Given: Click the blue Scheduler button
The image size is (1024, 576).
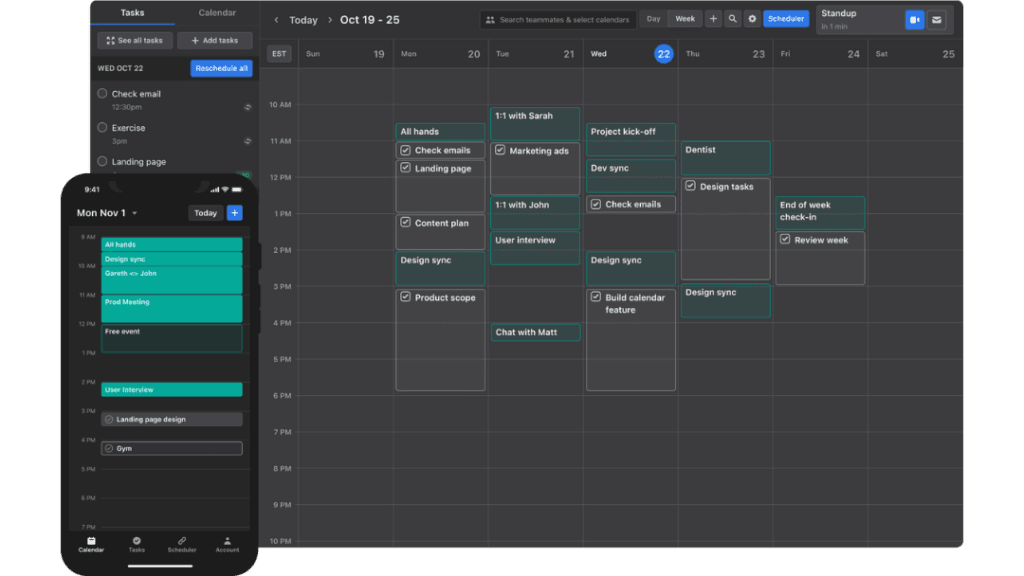Looking at the screenshot, I should [x=786, y=19].
